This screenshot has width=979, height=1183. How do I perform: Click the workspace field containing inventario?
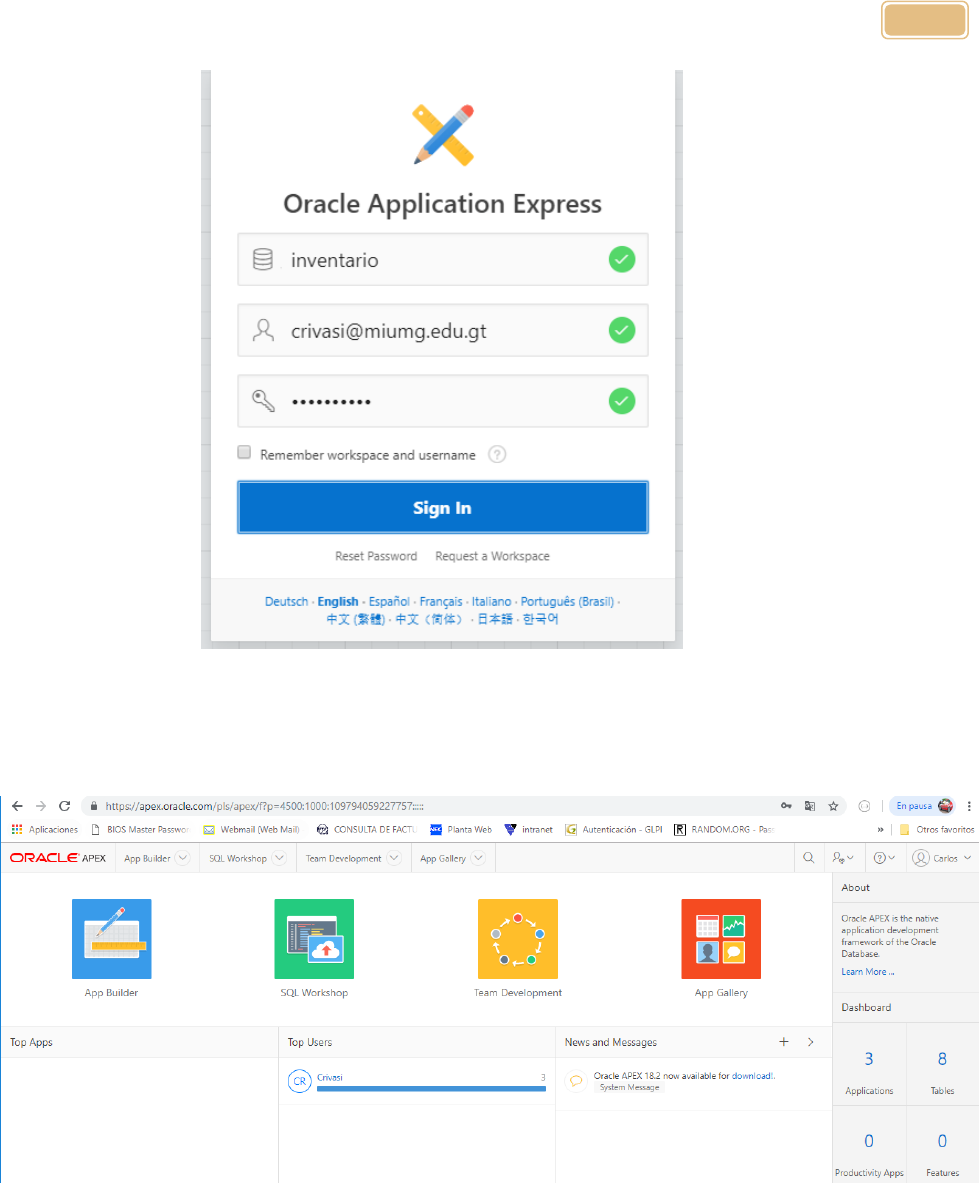pos(443,260)
